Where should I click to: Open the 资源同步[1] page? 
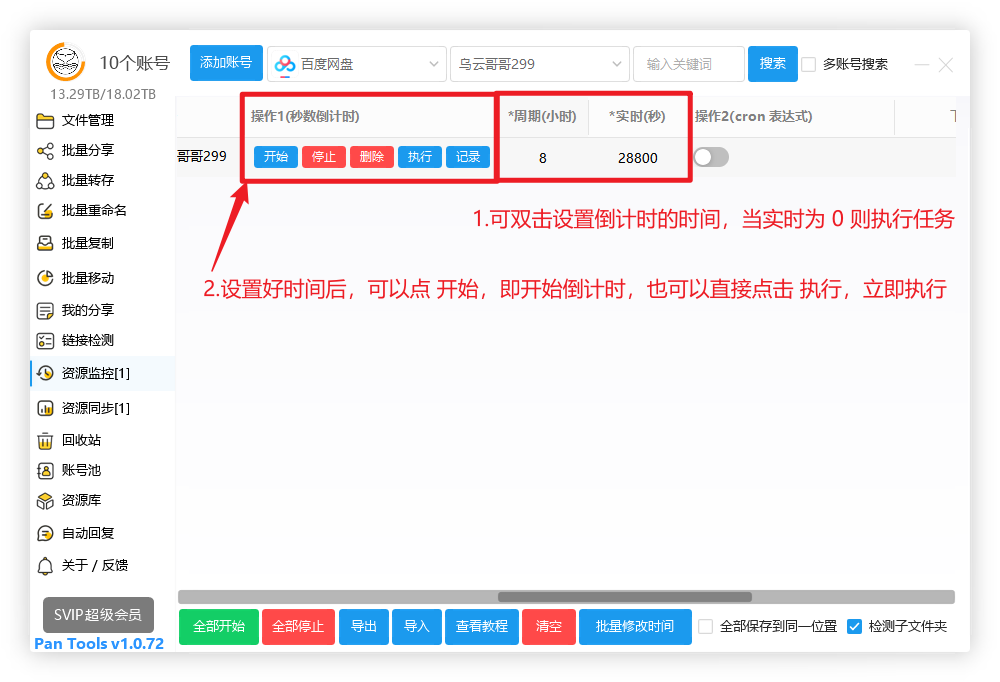[x=96, y=408]
